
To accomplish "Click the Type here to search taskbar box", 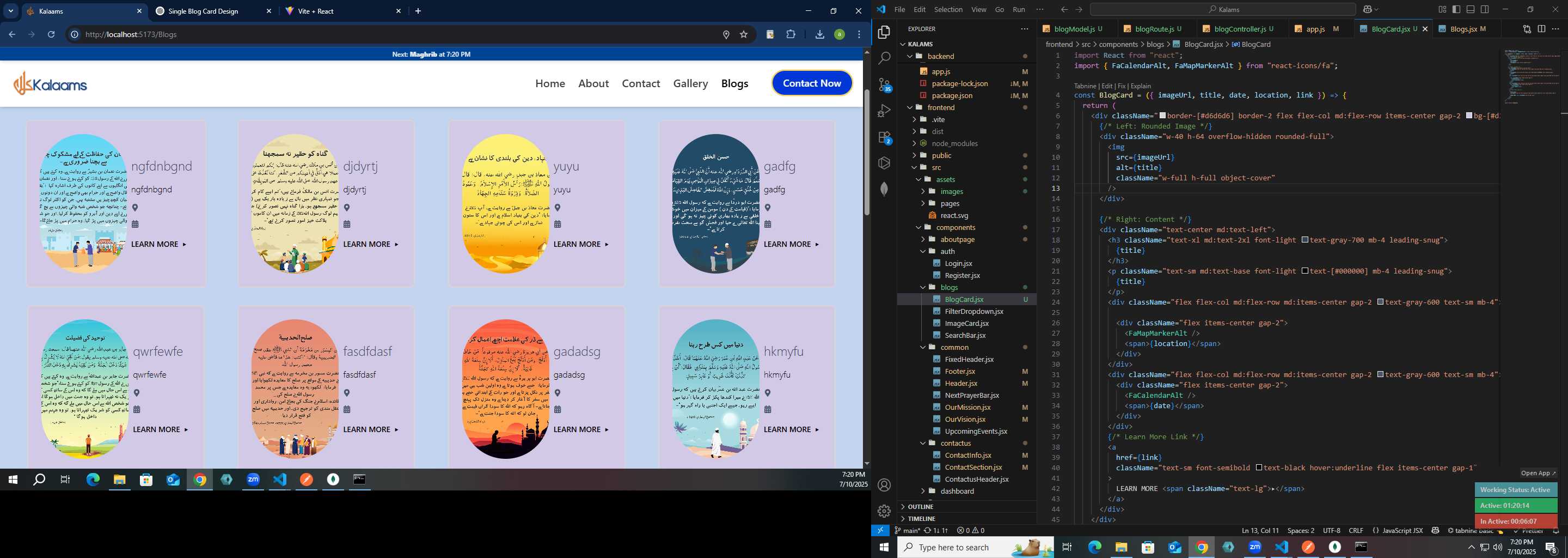I will (x=975, y=547).
